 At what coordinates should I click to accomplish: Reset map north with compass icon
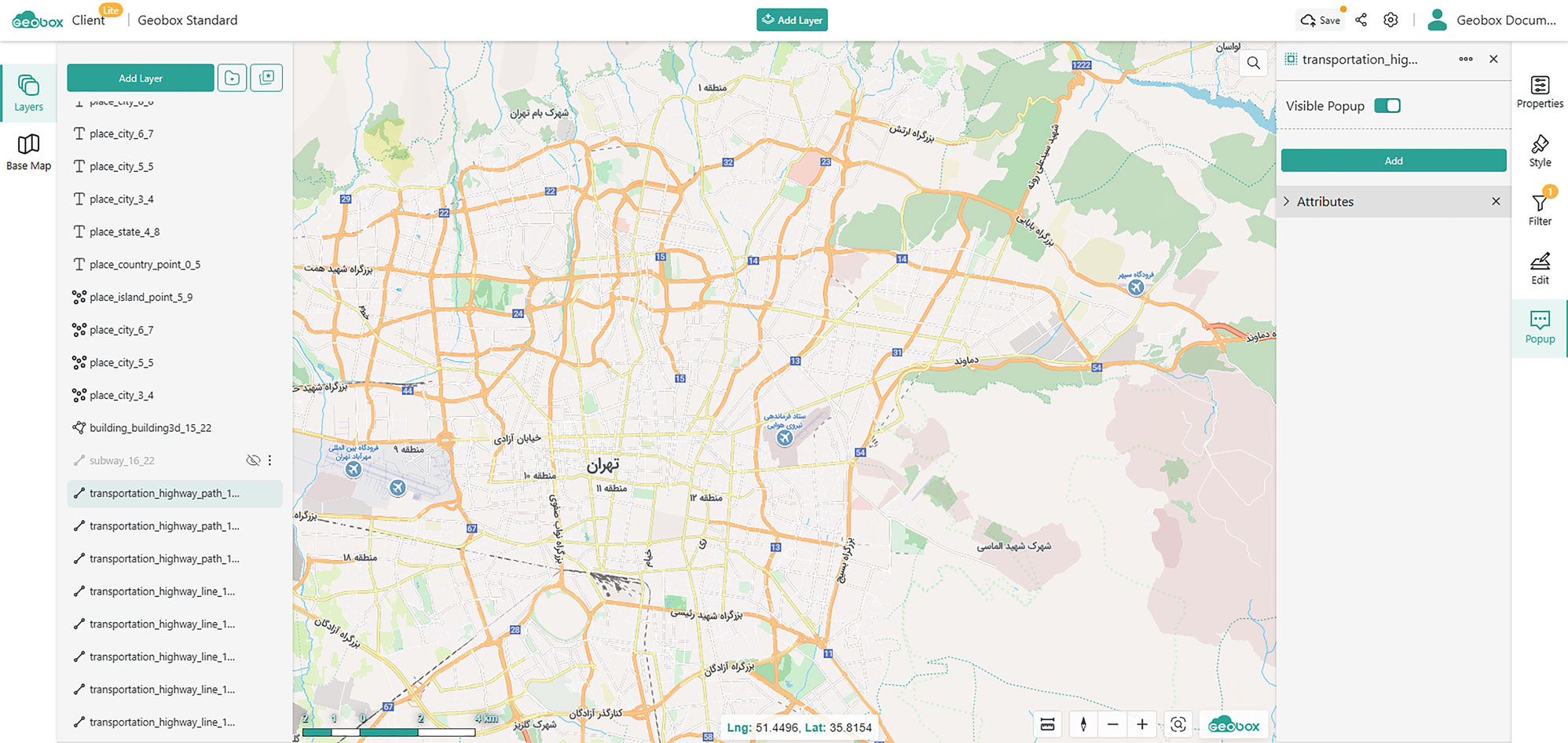[x=1083, y=724]
